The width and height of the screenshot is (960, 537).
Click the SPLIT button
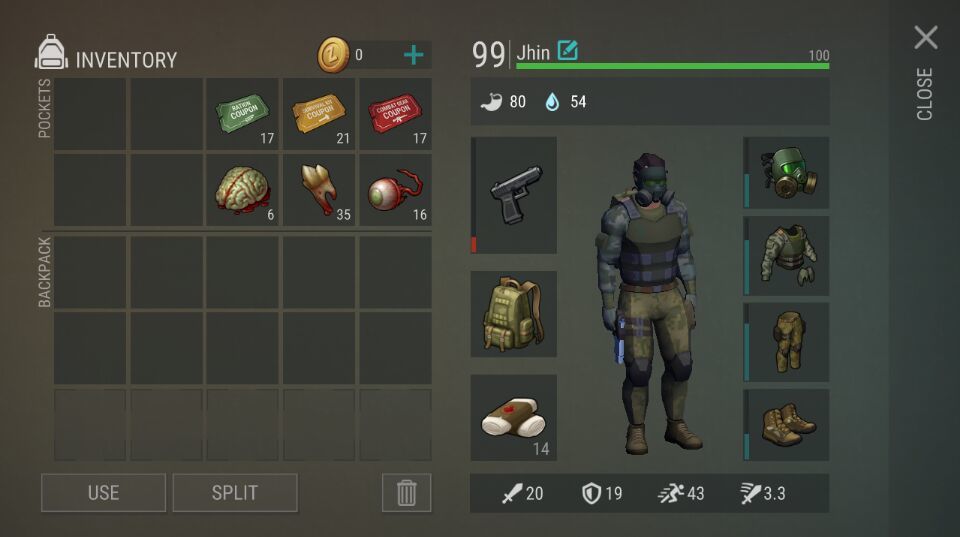(x=235, y=492)
